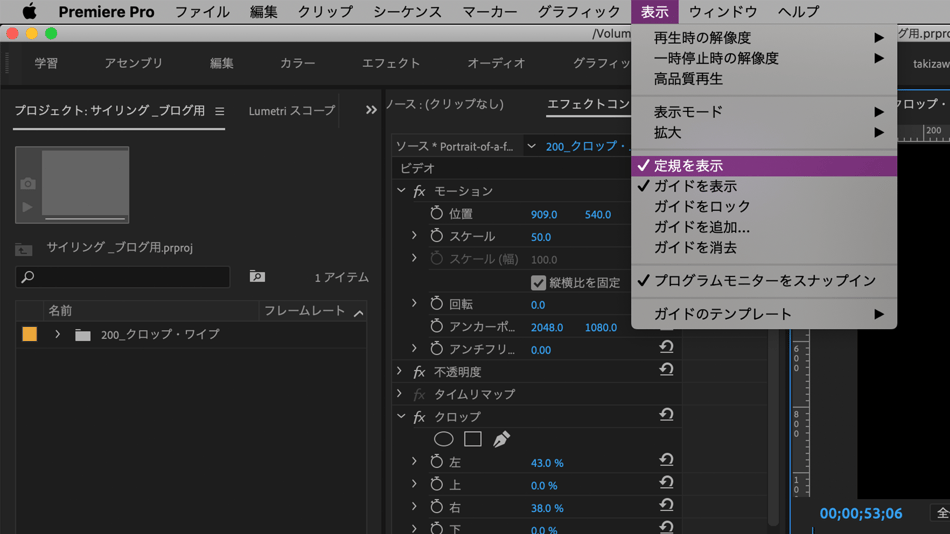The width and height of the screenshot is (950, 534).
Task: Show hidden panel tabs with double chevron
Action: (x=371, y=110)
